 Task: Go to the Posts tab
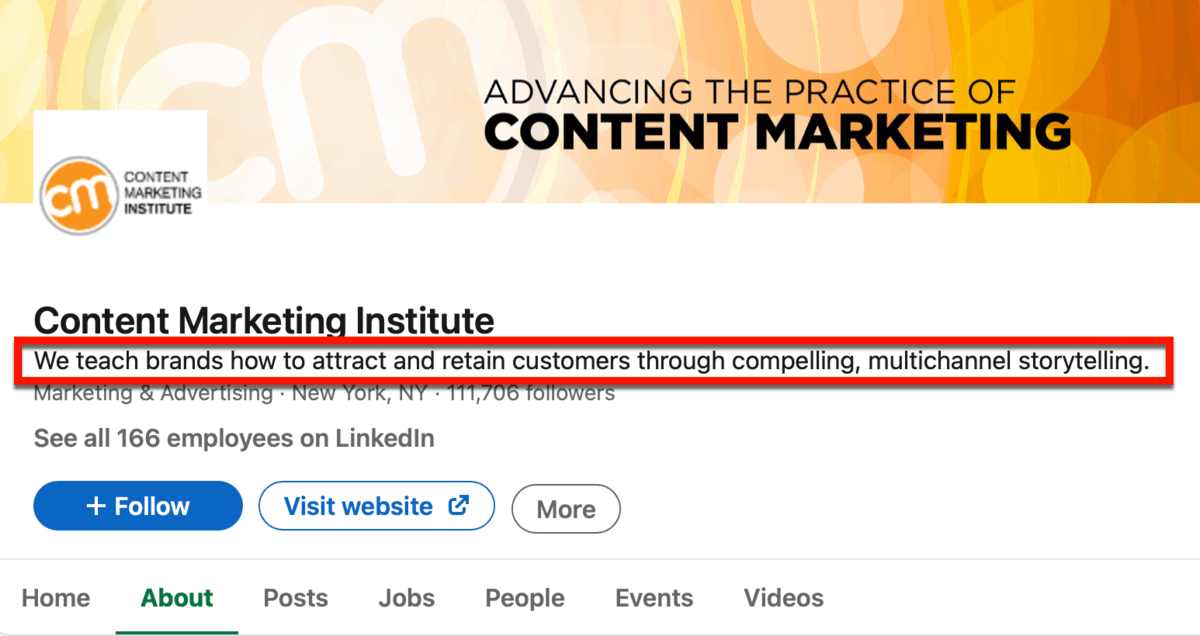[x=296, y=598]
